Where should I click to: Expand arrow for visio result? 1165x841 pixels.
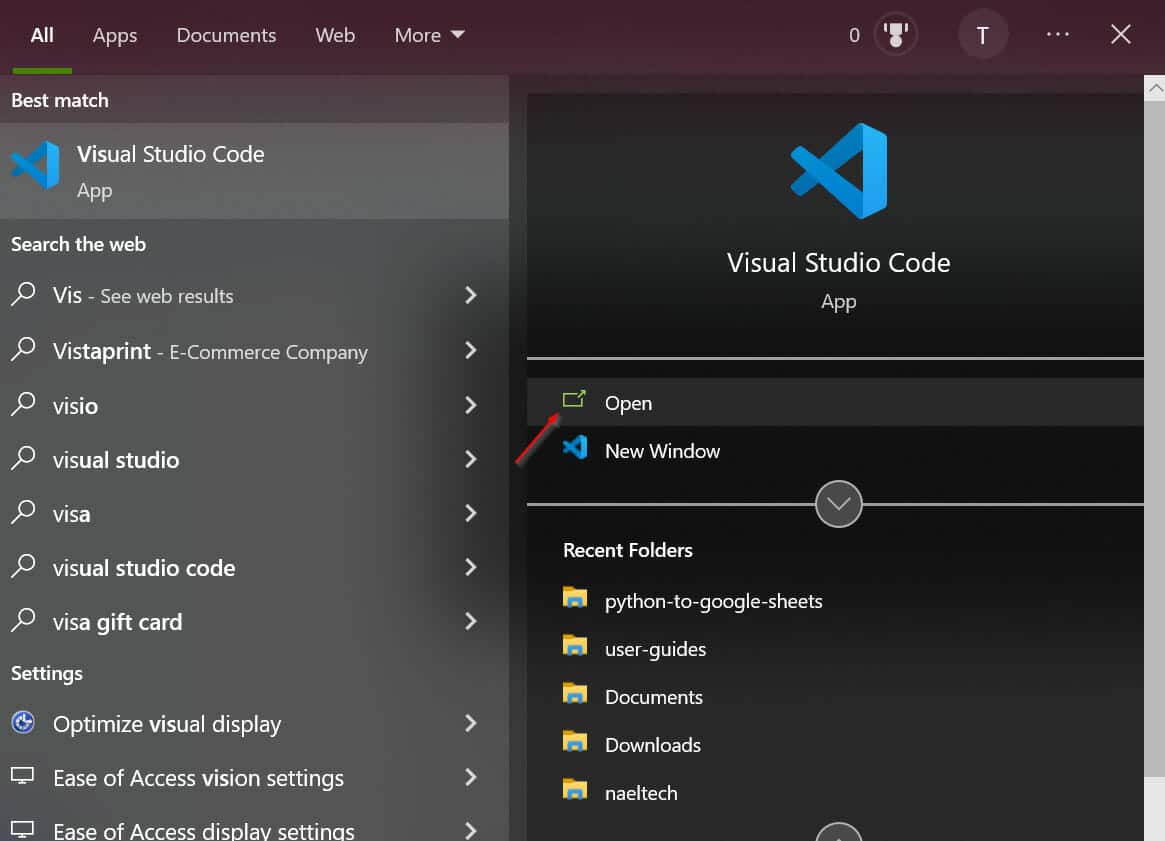(x=470, y=405)
